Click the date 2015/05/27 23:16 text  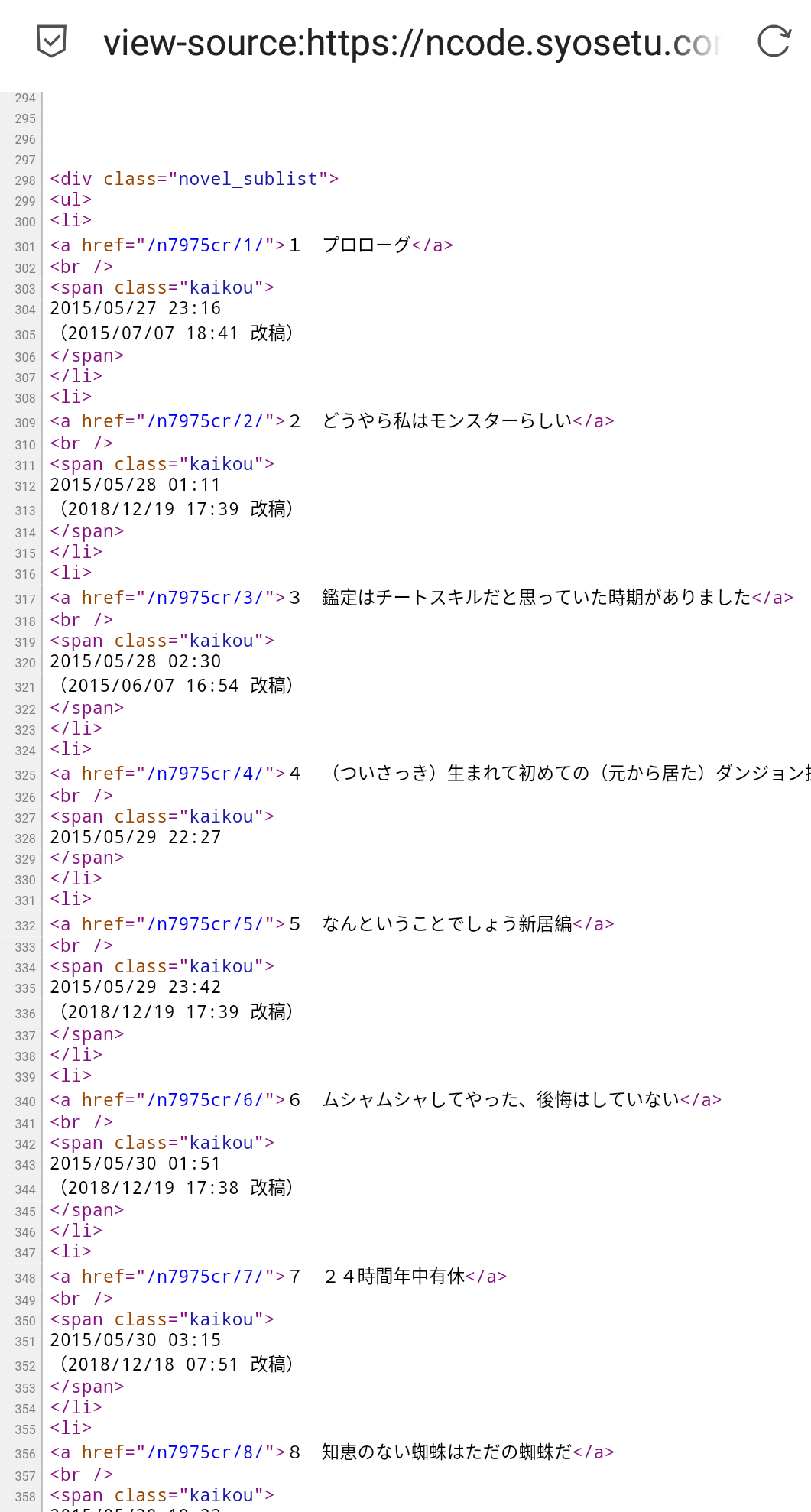coord(135,308)
